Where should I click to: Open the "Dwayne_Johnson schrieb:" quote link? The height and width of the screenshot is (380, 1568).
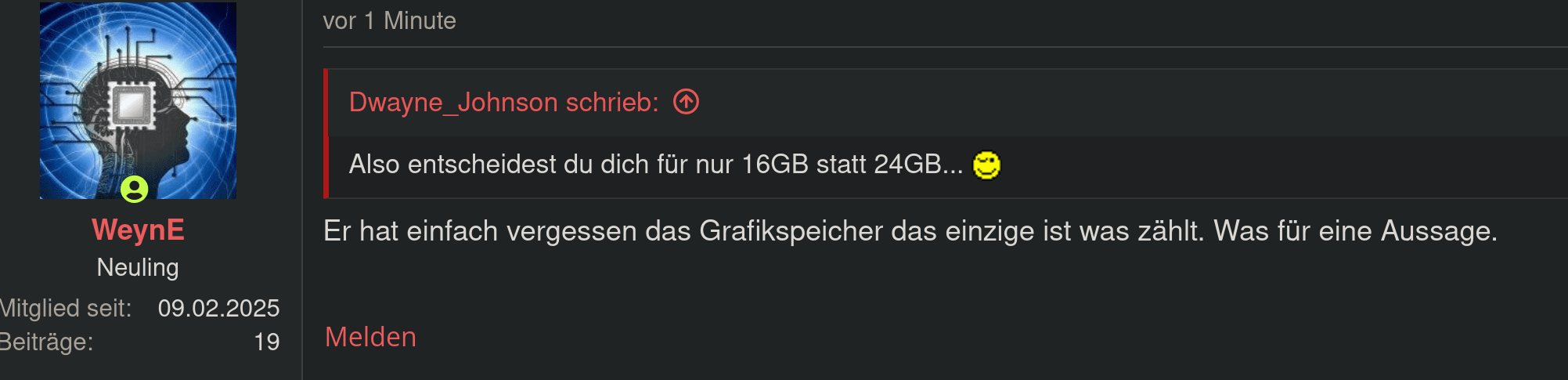[x=504, y=102]
